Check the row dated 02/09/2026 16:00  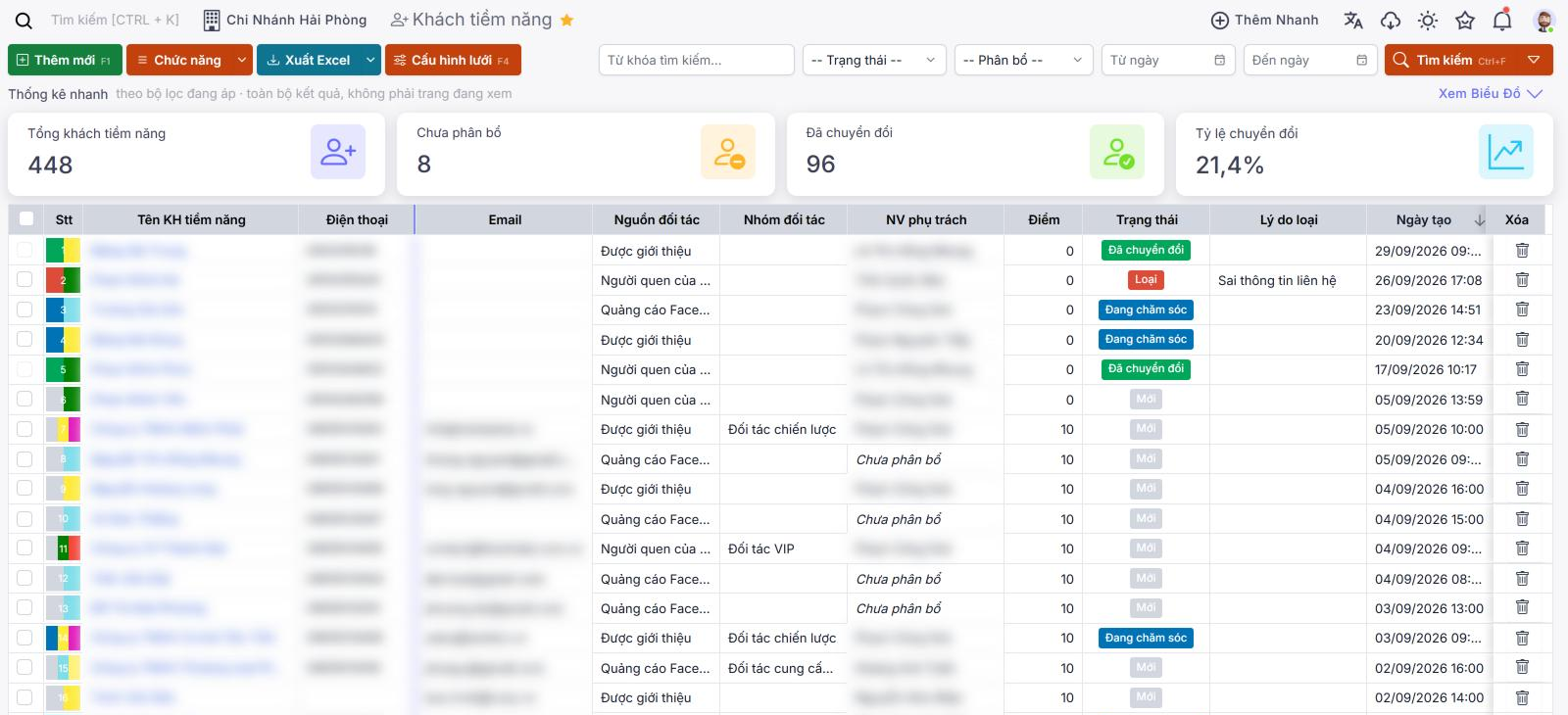24,668
